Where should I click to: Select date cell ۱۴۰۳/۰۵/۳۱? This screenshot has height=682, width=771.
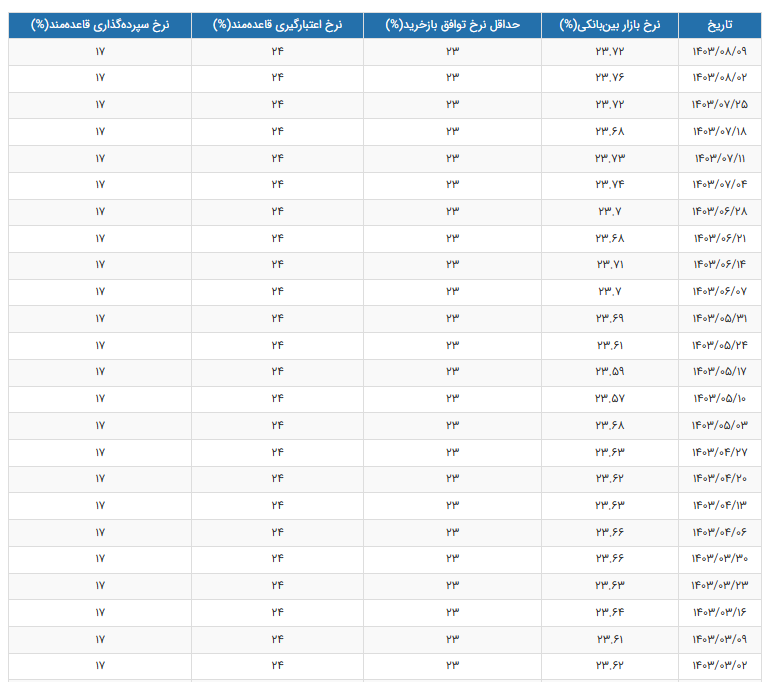coord(719,319)
